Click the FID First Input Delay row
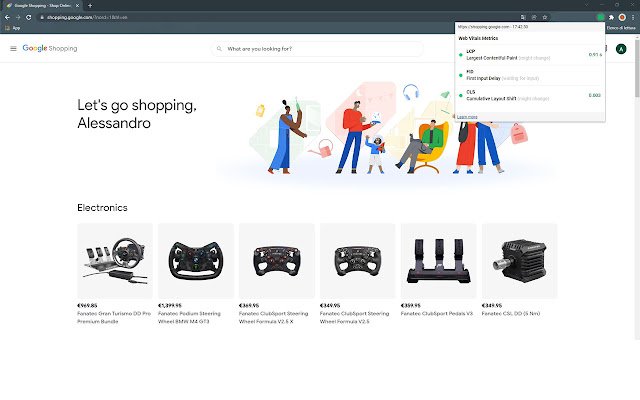The width and height of the screenshot is (640, 400). point(530,75)
